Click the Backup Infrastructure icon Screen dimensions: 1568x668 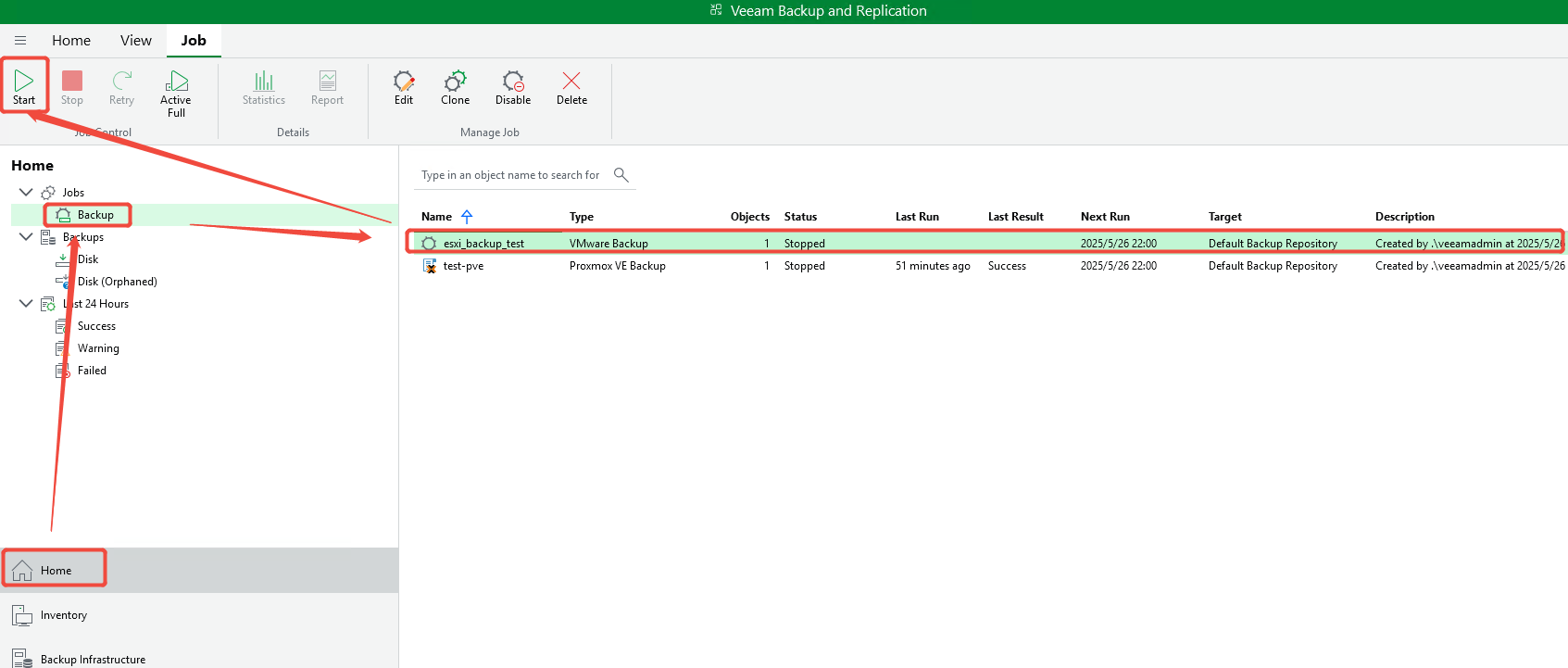[x=22, y=659]
